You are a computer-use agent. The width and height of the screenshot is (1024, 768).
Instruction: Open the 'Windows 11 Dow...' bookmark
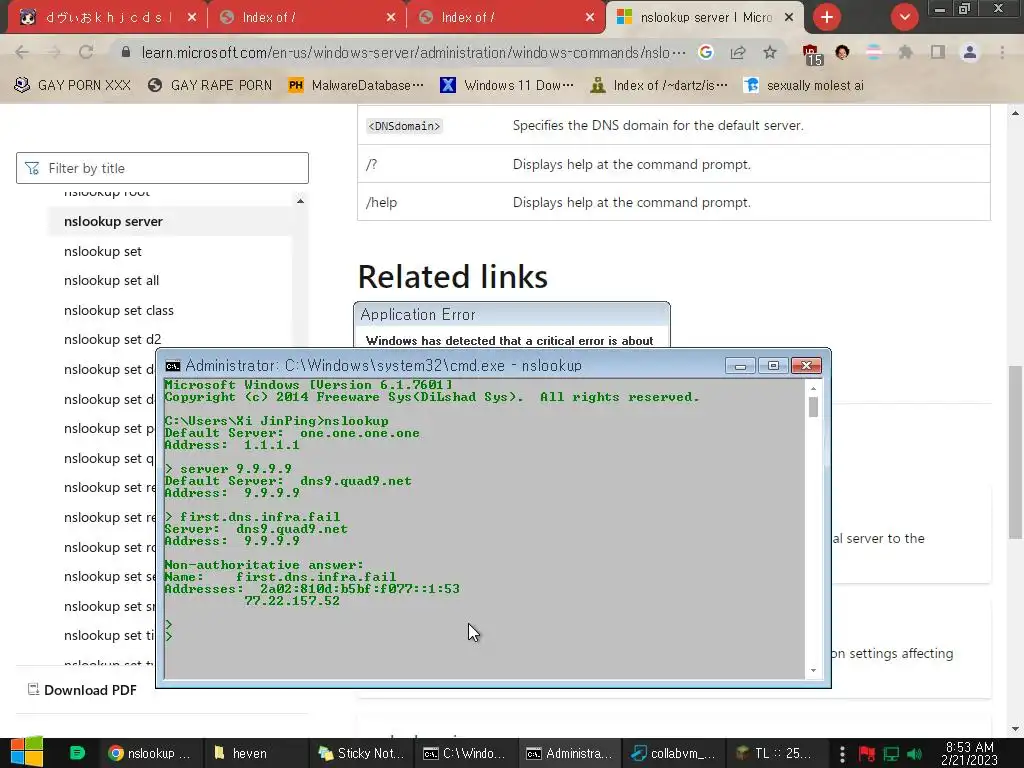click(x=507, y=85)
